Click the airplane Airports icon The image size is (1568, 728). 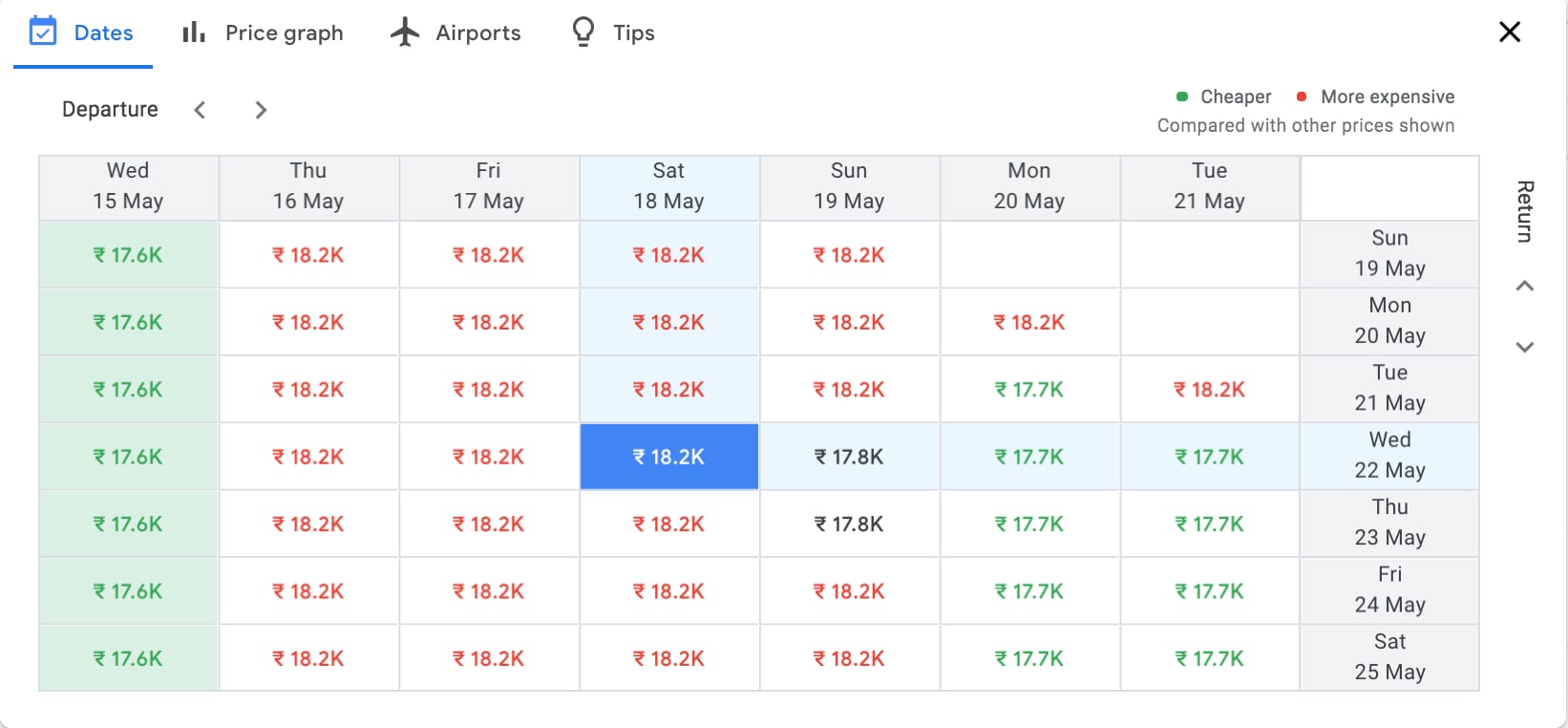405,32
